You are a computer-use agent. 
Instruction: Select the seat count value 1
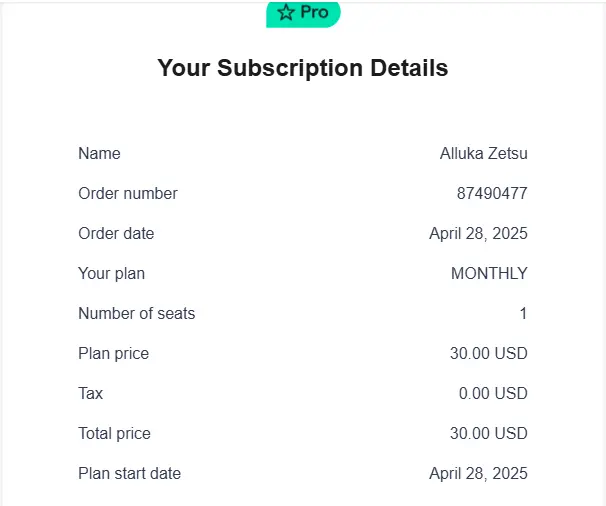523,313
